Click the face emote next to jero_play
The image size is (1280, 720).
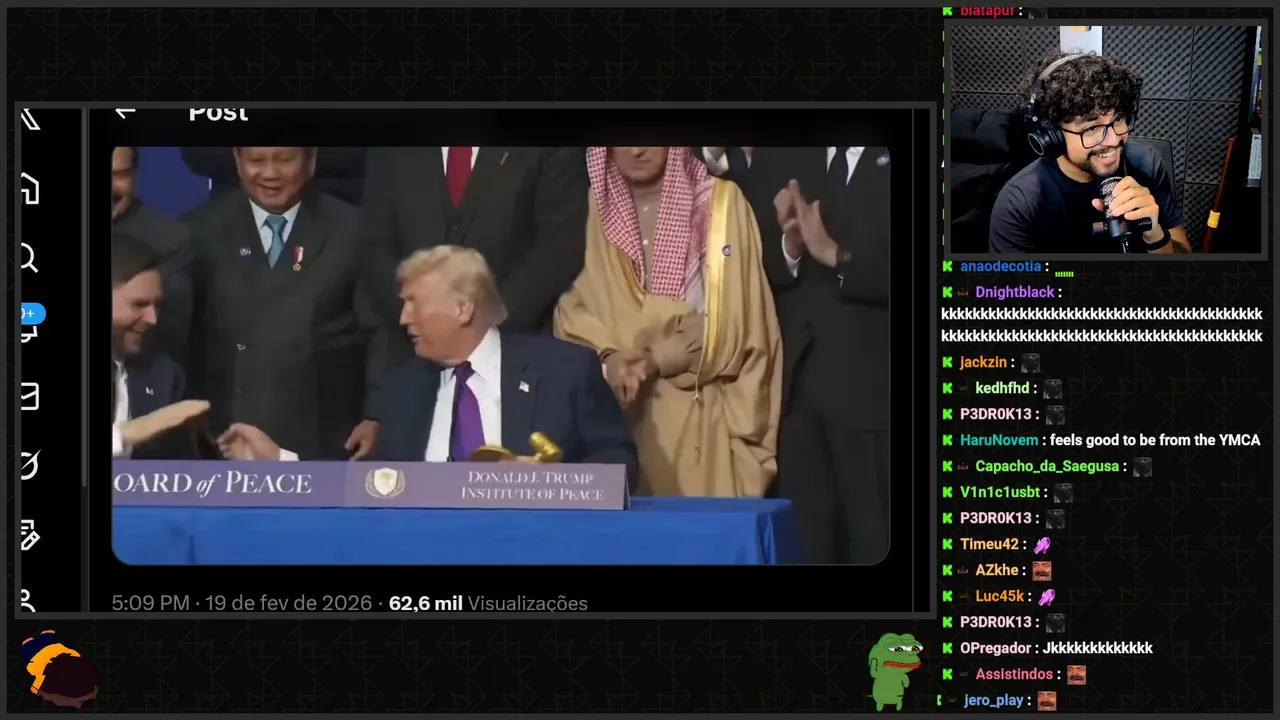[x=1046, y=701]
